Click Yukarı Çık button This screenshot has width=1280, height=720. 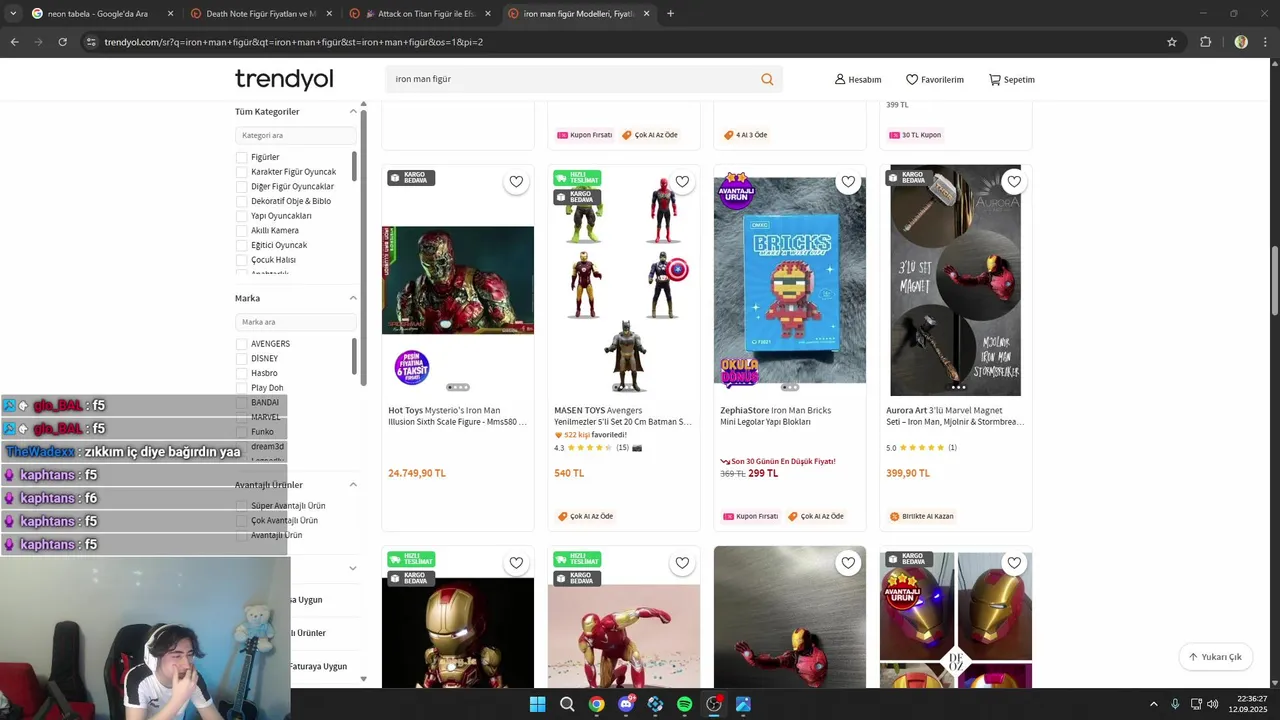1215,657
